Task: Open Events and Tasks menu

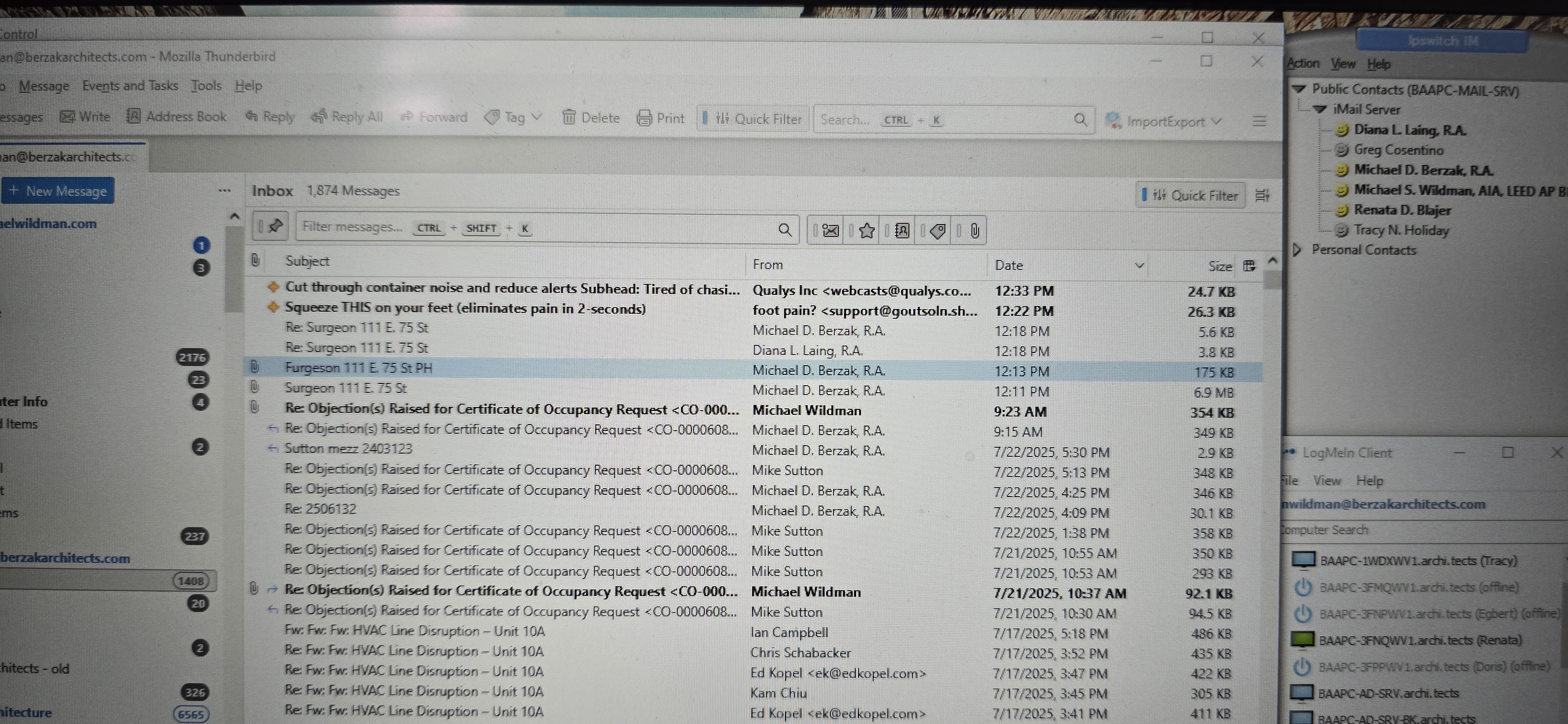Action: [130, 85]
